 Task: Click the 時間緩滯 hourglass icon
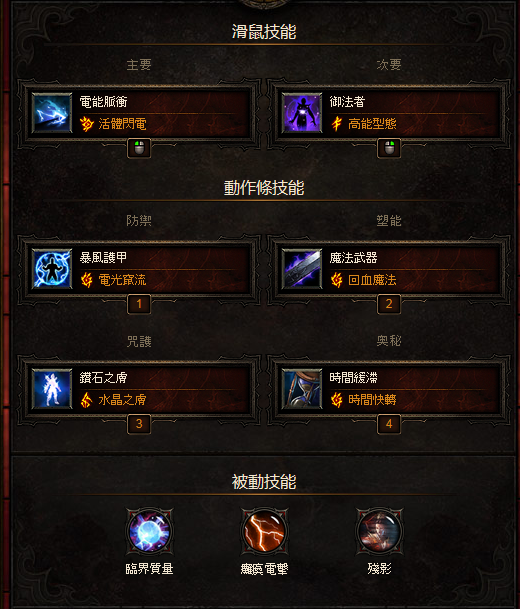(x=302, y=388)
